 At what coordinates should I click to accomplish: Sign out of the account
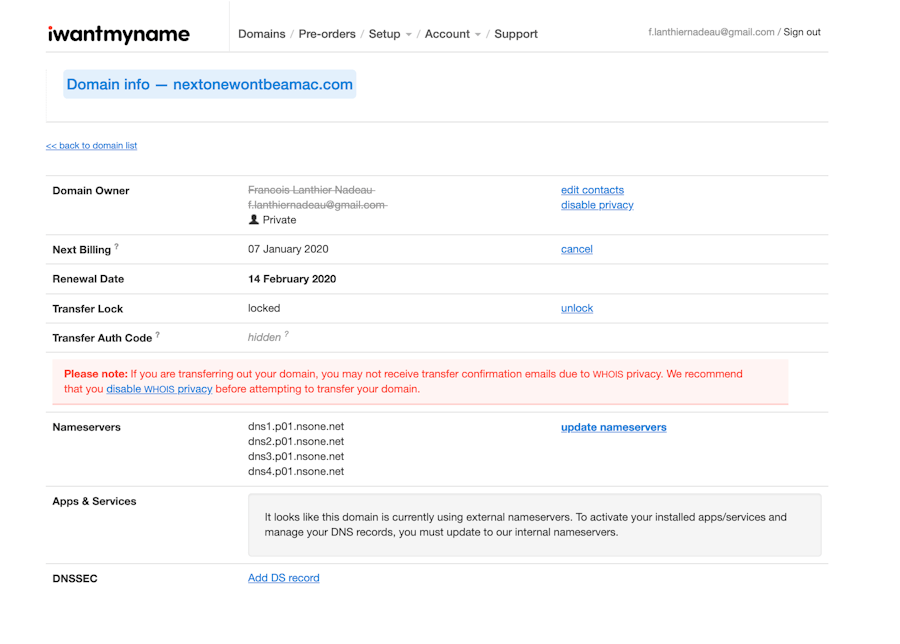(801, 31)
